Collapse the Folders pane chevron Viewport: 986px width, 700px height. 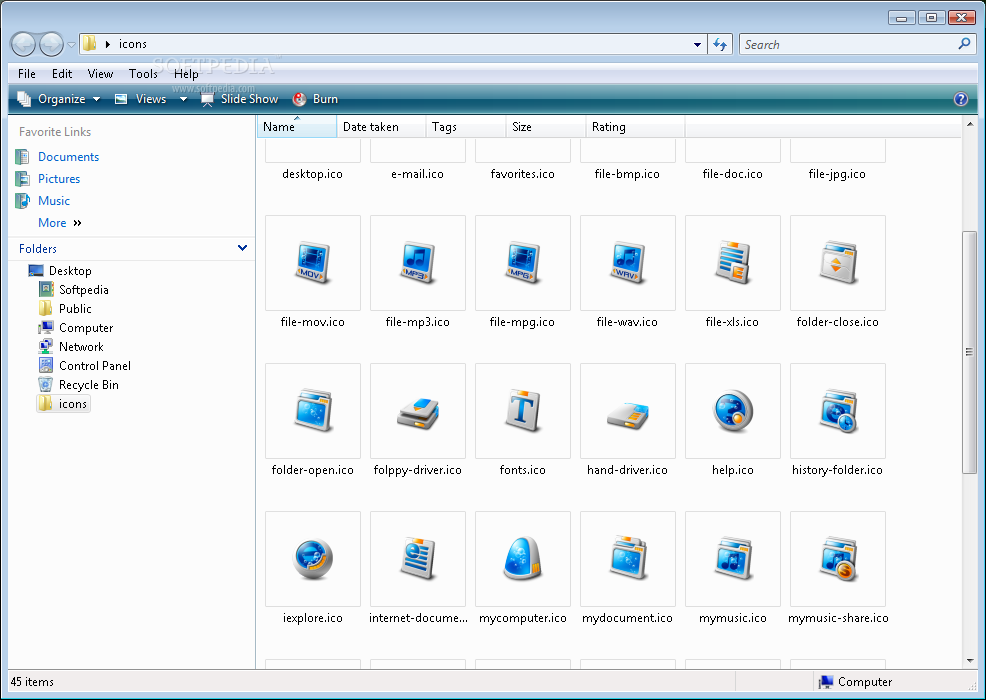click(x=242, y=248)
